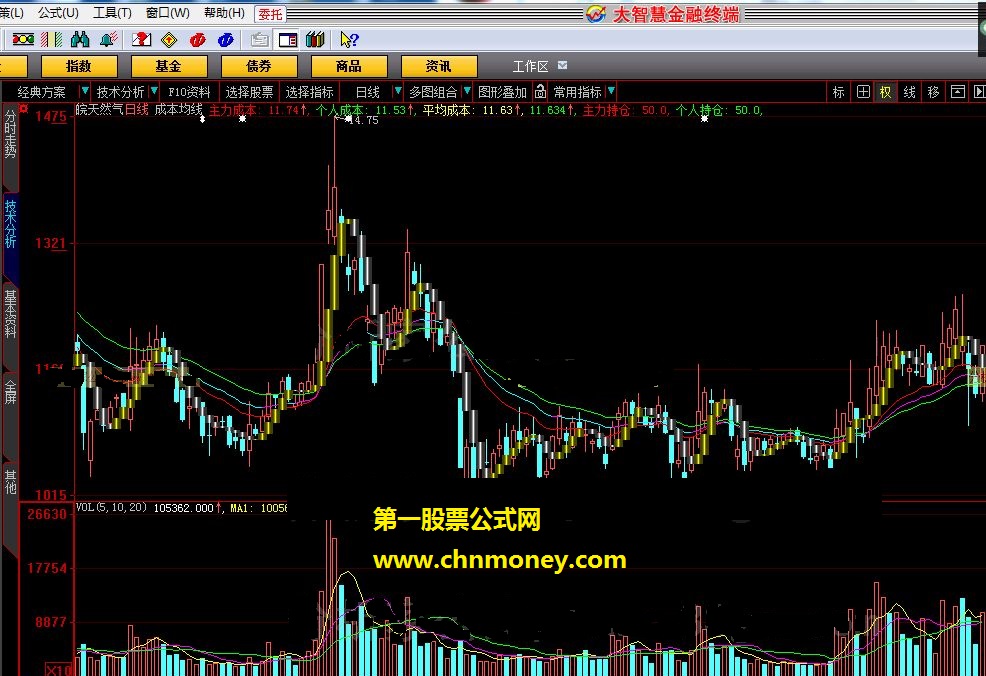Viewport: 986px width, 676px height.
Task: Click the red question mark chart icon
Action: (x=141, y=40)
